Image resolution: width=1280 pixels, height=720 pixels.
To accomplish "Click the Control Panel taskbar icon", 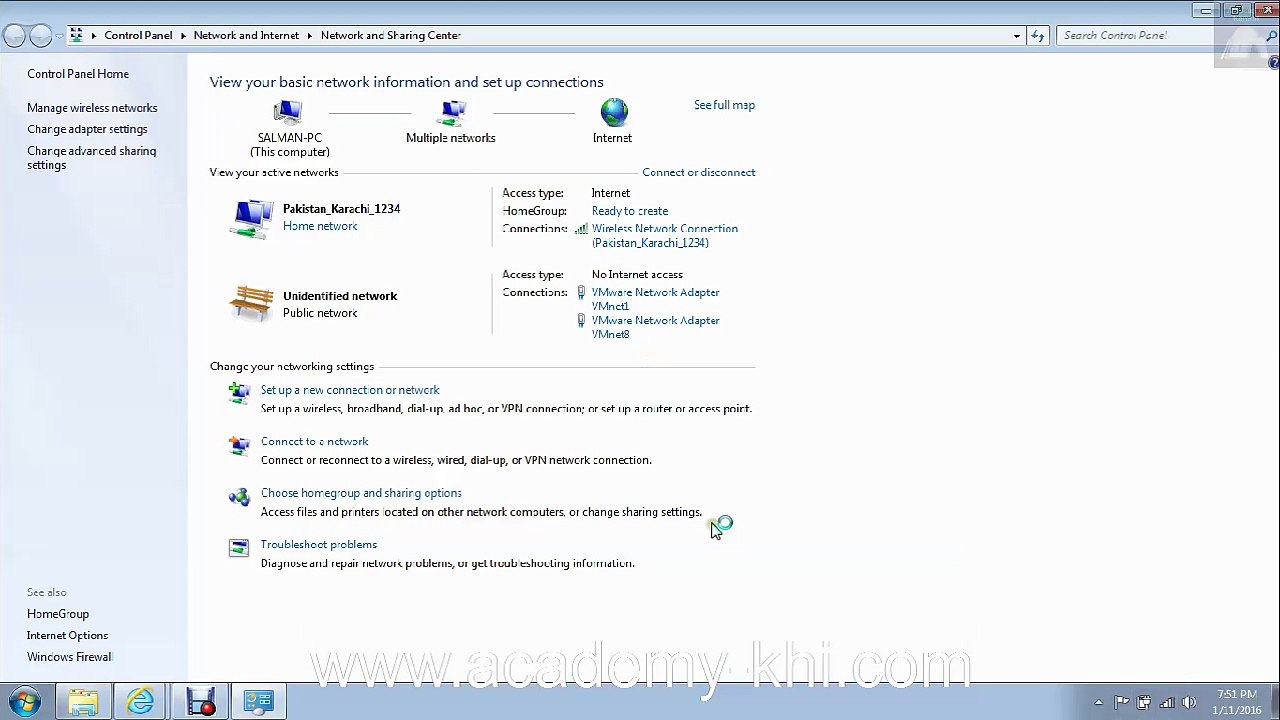I will [x=259, y=702].
